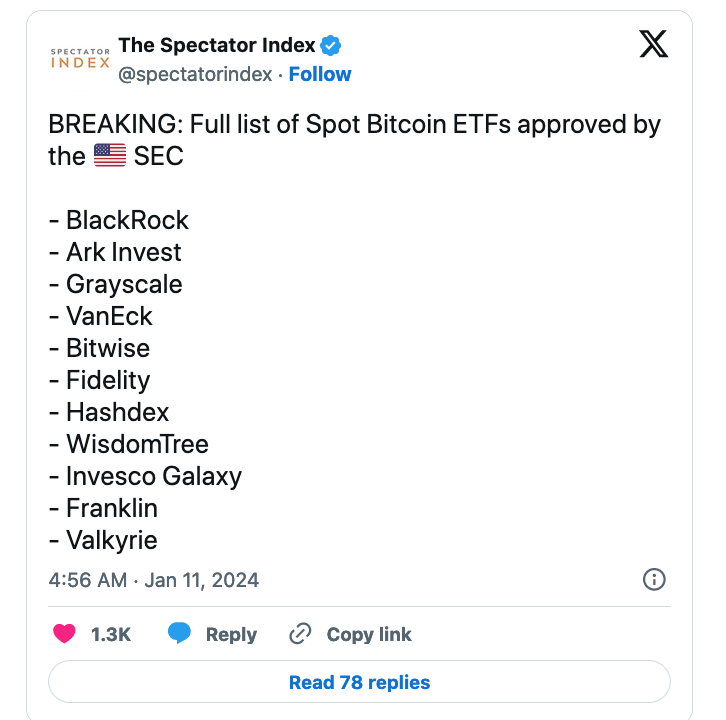Click the X logo icon
Viewport: 726px width, 720px height.
653,44
